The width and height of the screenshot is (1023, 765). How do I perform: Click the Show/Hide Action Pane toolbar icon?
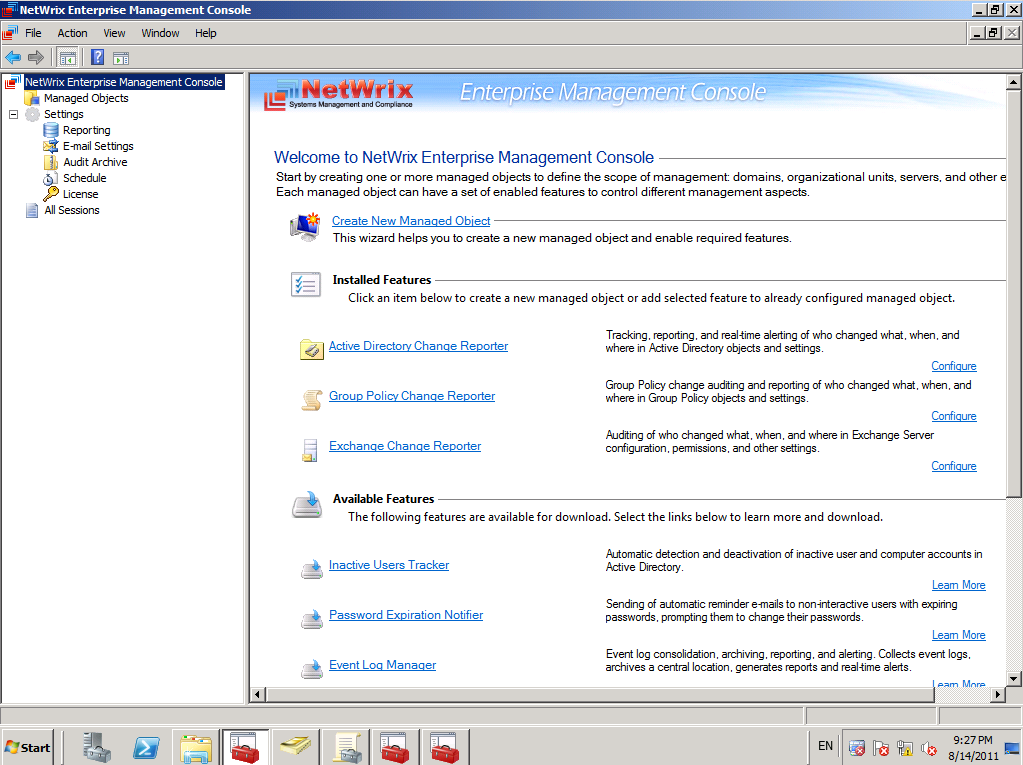tap(120, 57)
